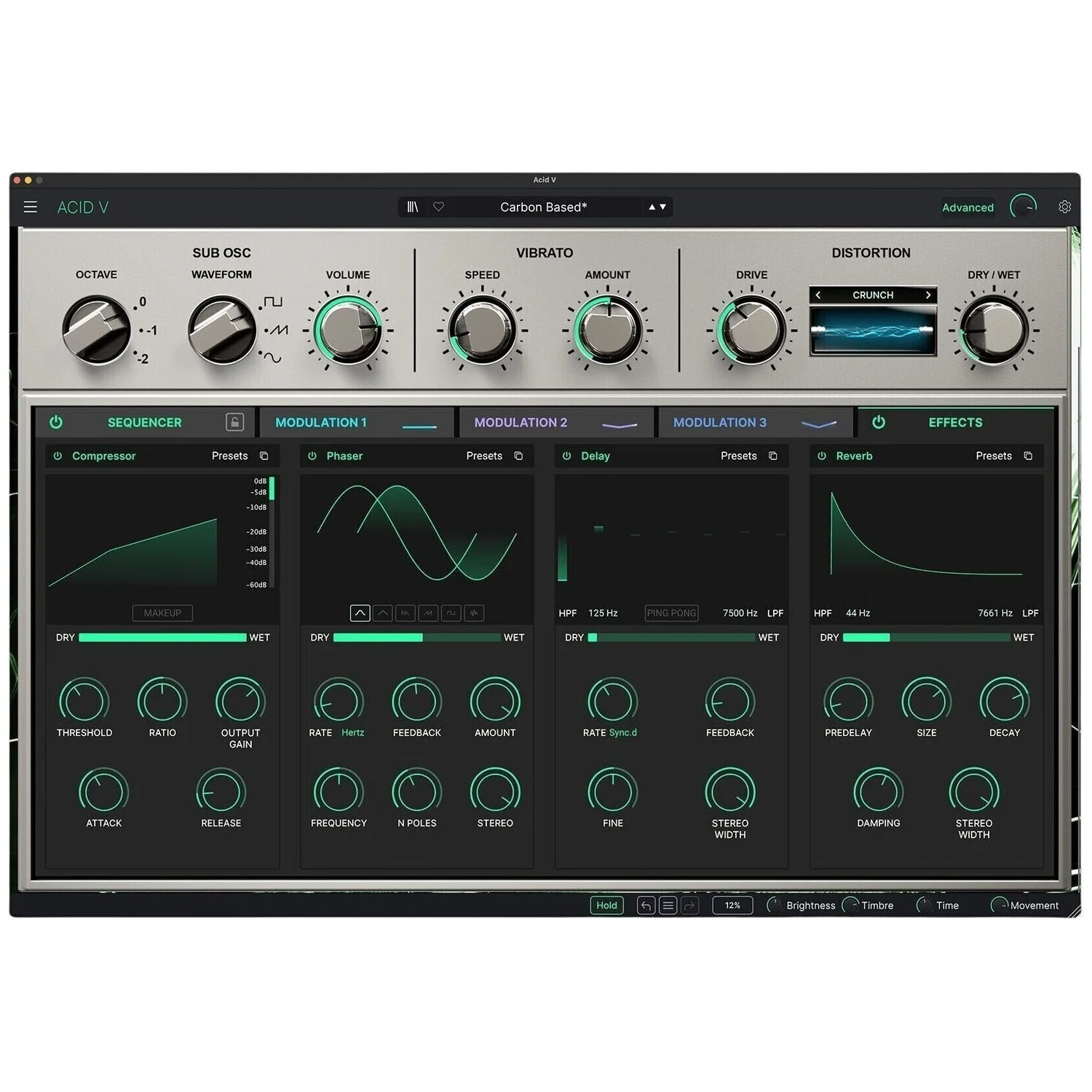The height and width of the screenshot is (1092, 1092).
Task: Switch to the next distortion type
Action: [928, 295]
